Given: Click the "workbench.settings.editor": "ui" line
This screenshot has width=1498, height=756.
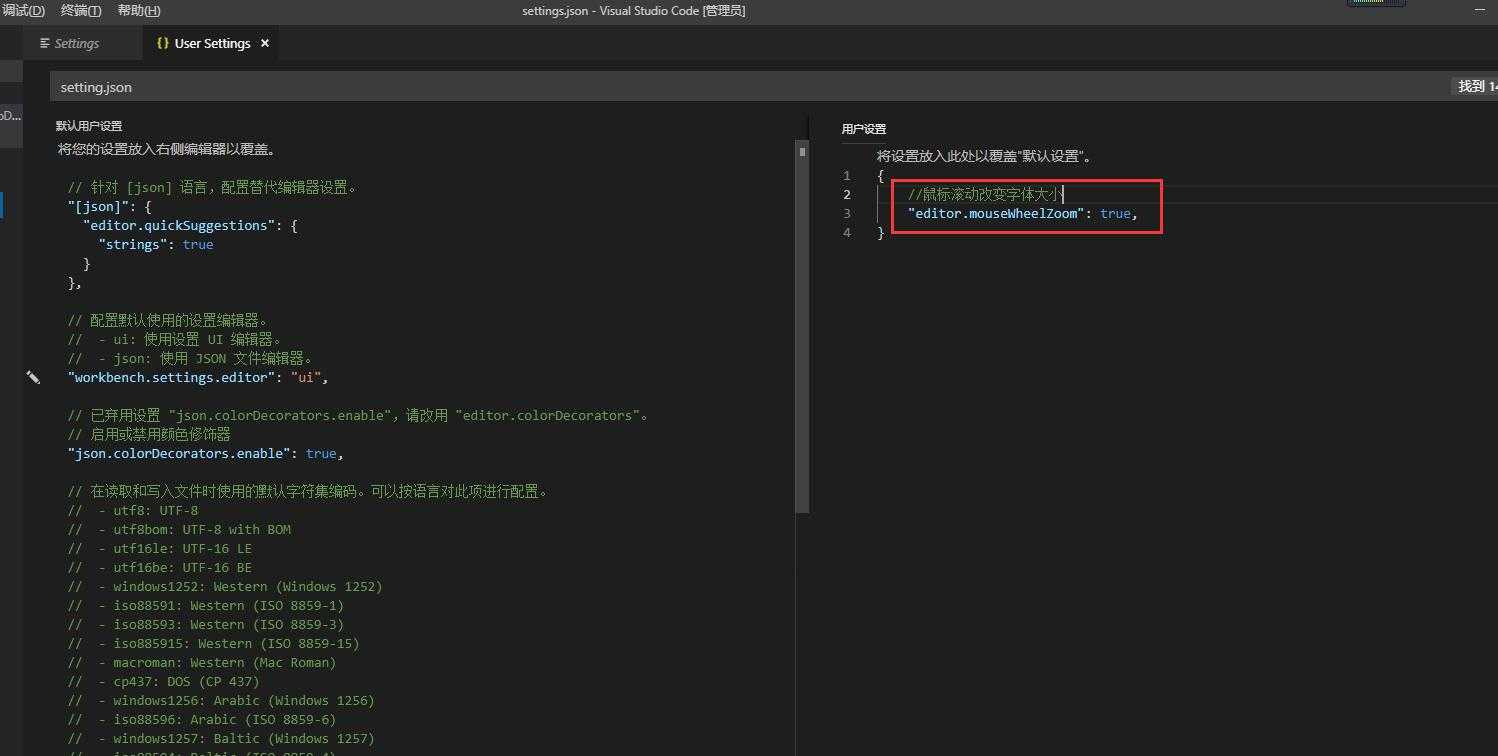Looking at the screenshot, I should tap(198, 377).
